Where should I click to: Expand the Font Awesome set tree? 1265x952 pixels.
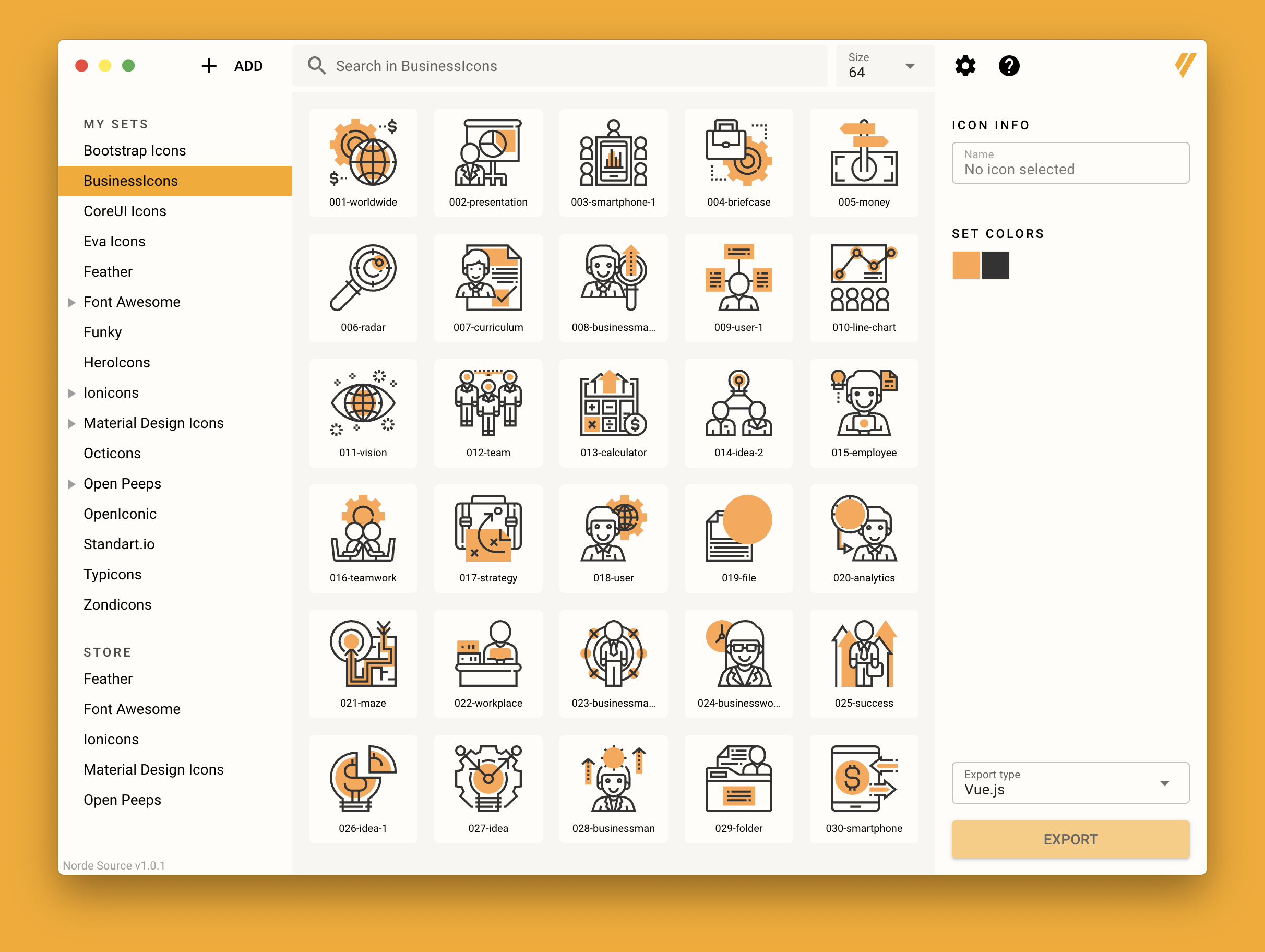[x=71, y=302]
